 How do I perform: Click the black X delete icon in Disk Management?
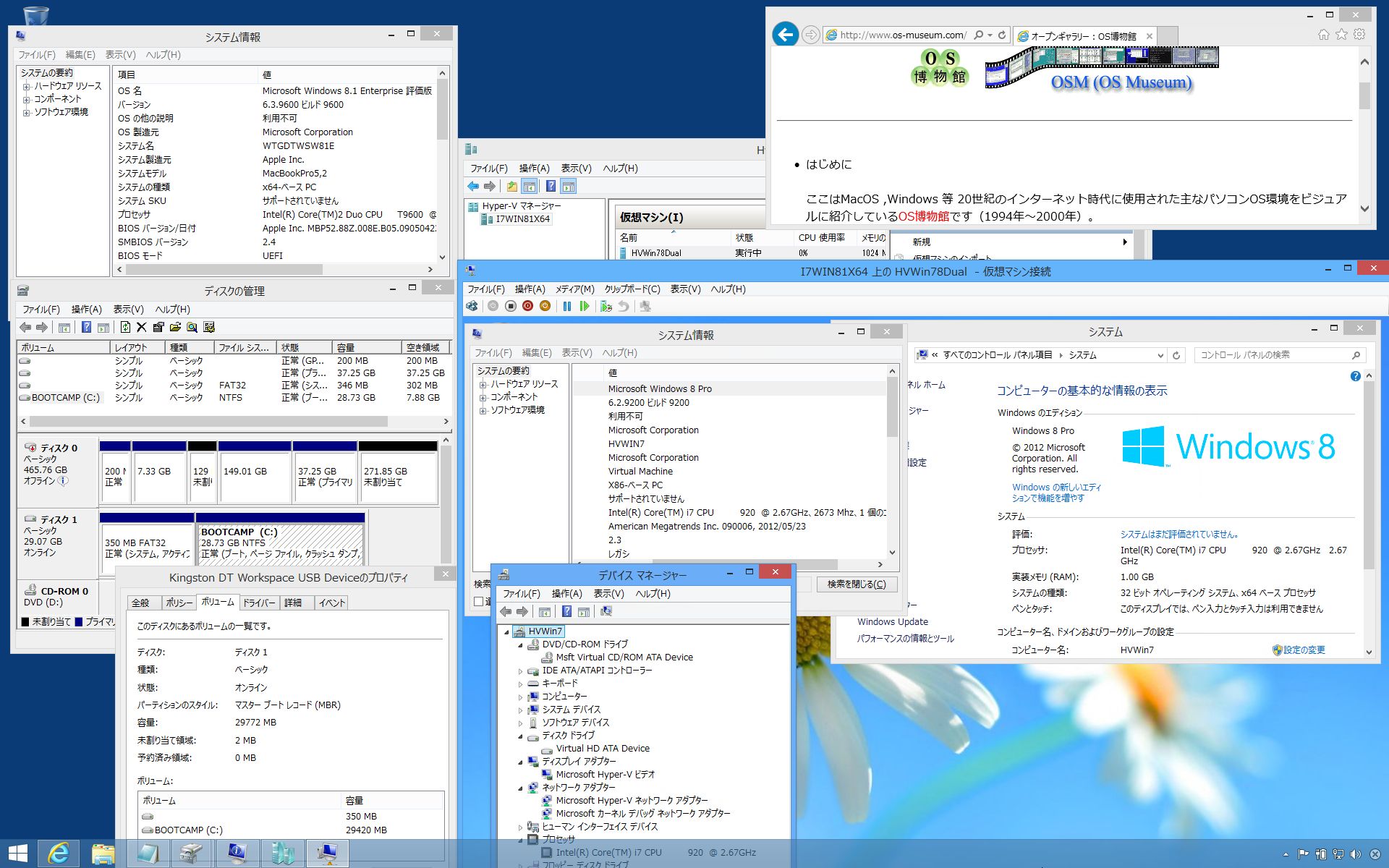(x=141, y=327)
